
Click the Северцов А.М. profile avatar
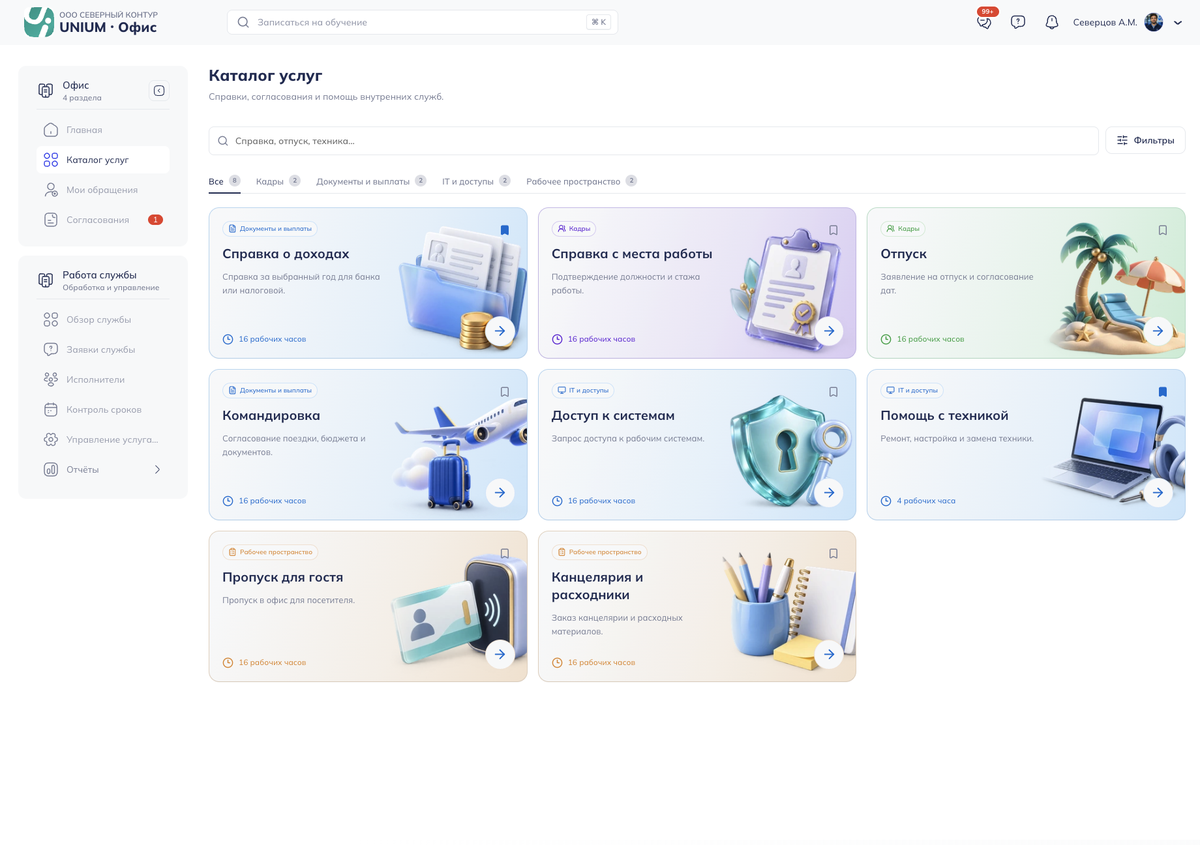point(1154,22)
